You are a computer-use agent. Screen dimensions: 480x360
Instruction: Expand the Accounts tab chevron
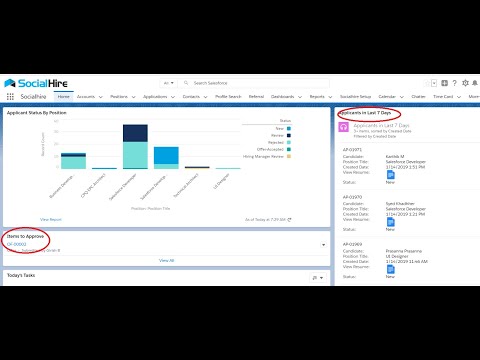point(101,97)
